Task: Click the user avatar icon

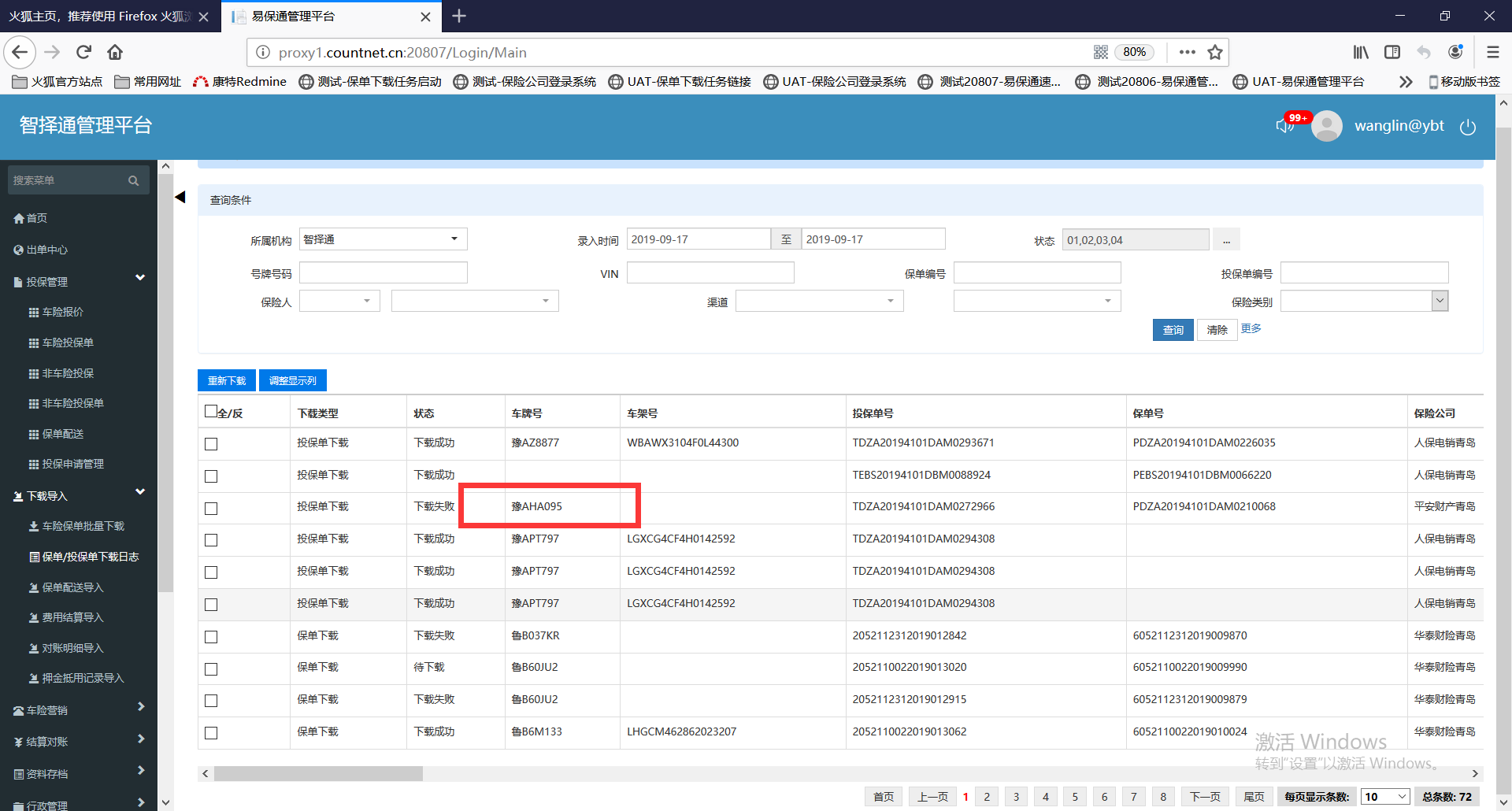Action: (1327, 126)
